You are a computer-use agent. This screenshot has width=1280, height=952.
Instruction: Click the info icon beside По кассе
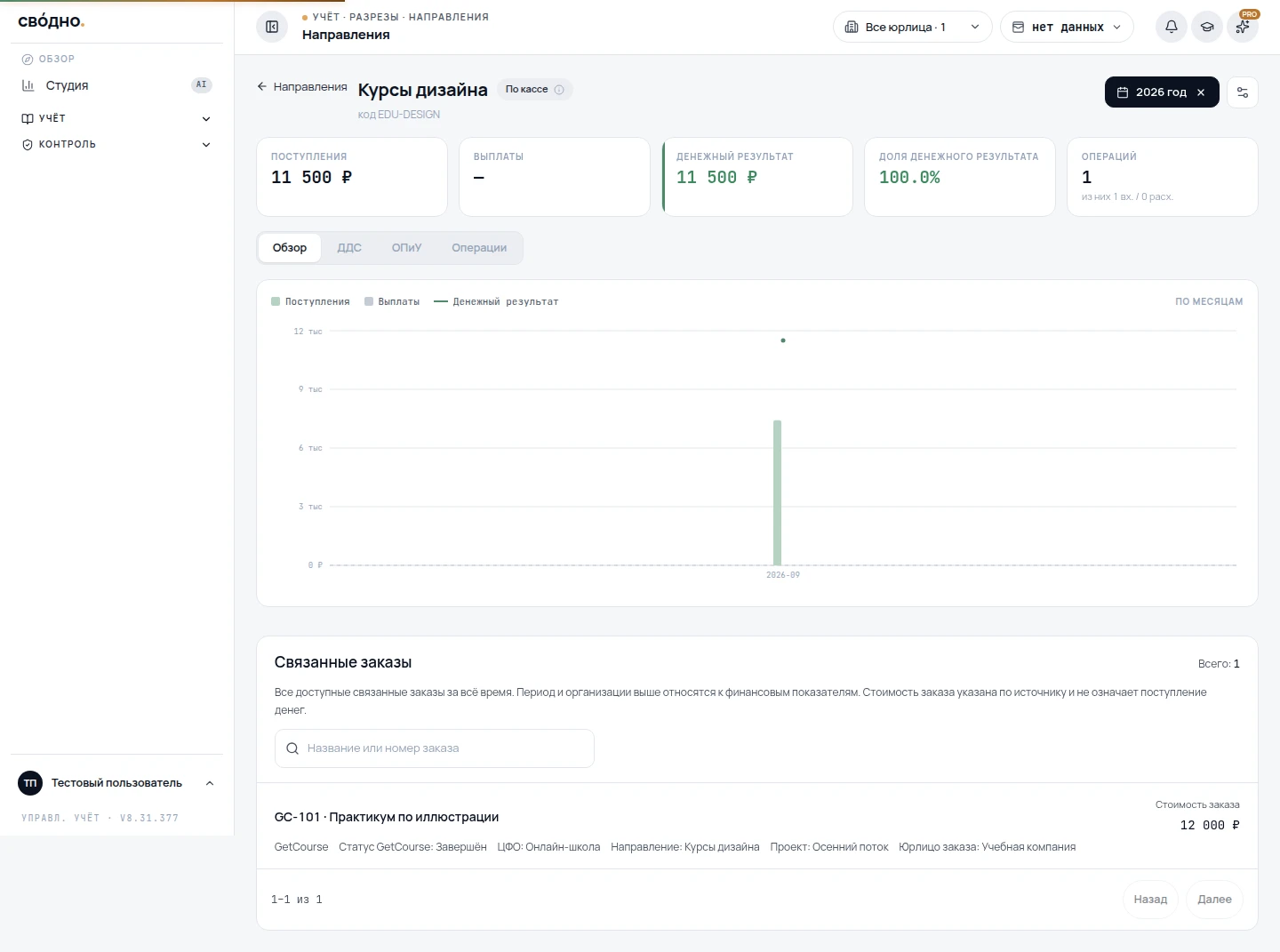(x=559, y=90)
